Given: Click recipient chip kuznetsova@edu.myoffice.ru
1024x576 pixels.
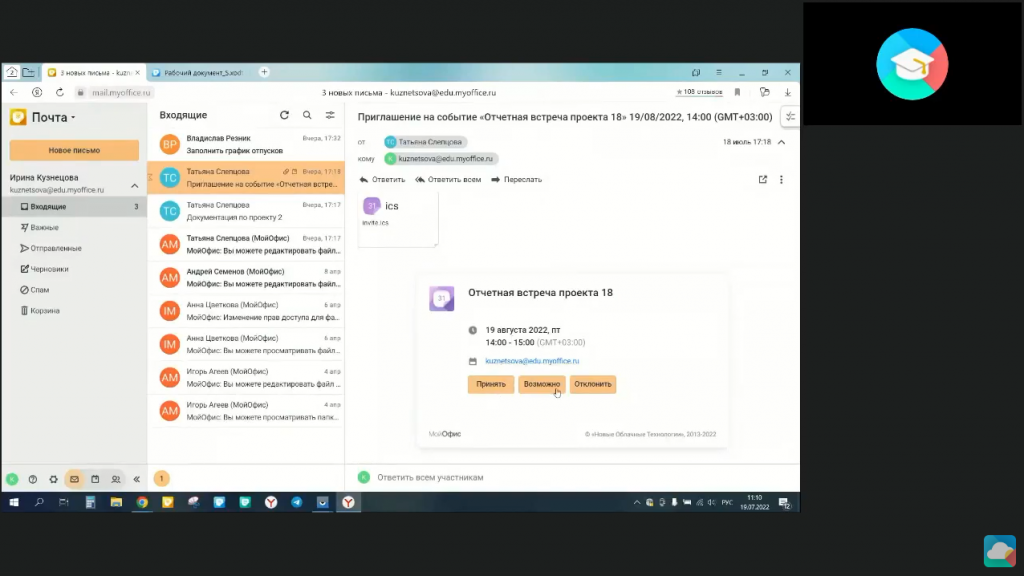Looking at the screenshot, I should click(440, 159).
